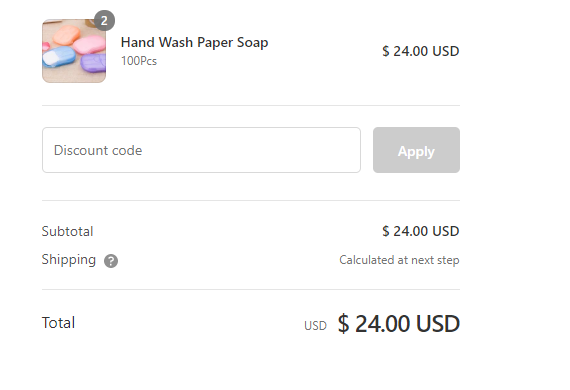
Task: Click the Apply discount button
Action: click(x=416, y=150)
